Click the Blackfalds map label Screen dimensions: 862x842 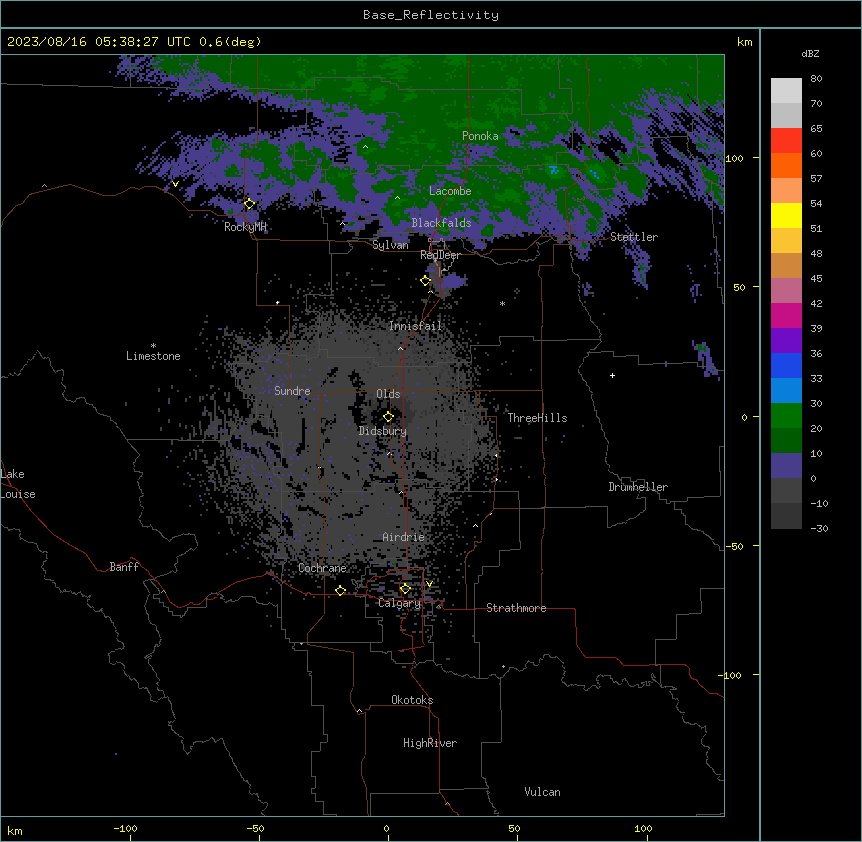click(x=441, y=223)
